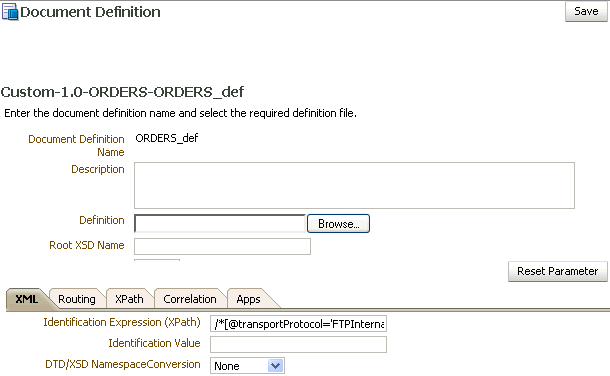Image resolution: width=610 pixels, height=376 pixels.
Task: Open the DTD/XSD NamespaceConversion dropdown
Action: [247, 366]
